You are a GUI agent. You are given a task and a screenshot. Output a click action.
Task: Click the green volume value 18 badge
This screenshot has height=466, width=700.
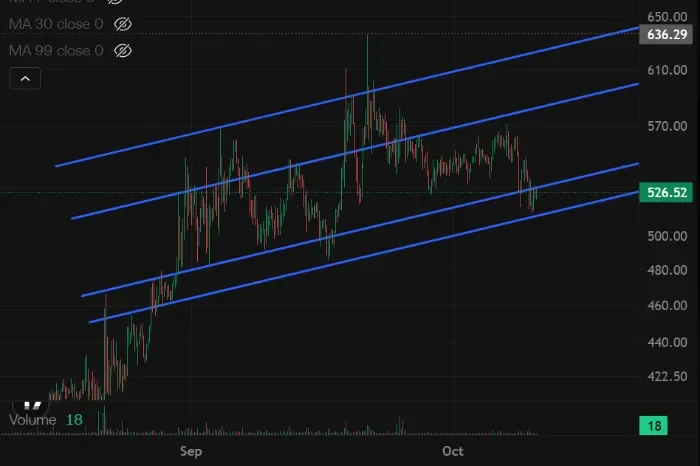[654, 425]
